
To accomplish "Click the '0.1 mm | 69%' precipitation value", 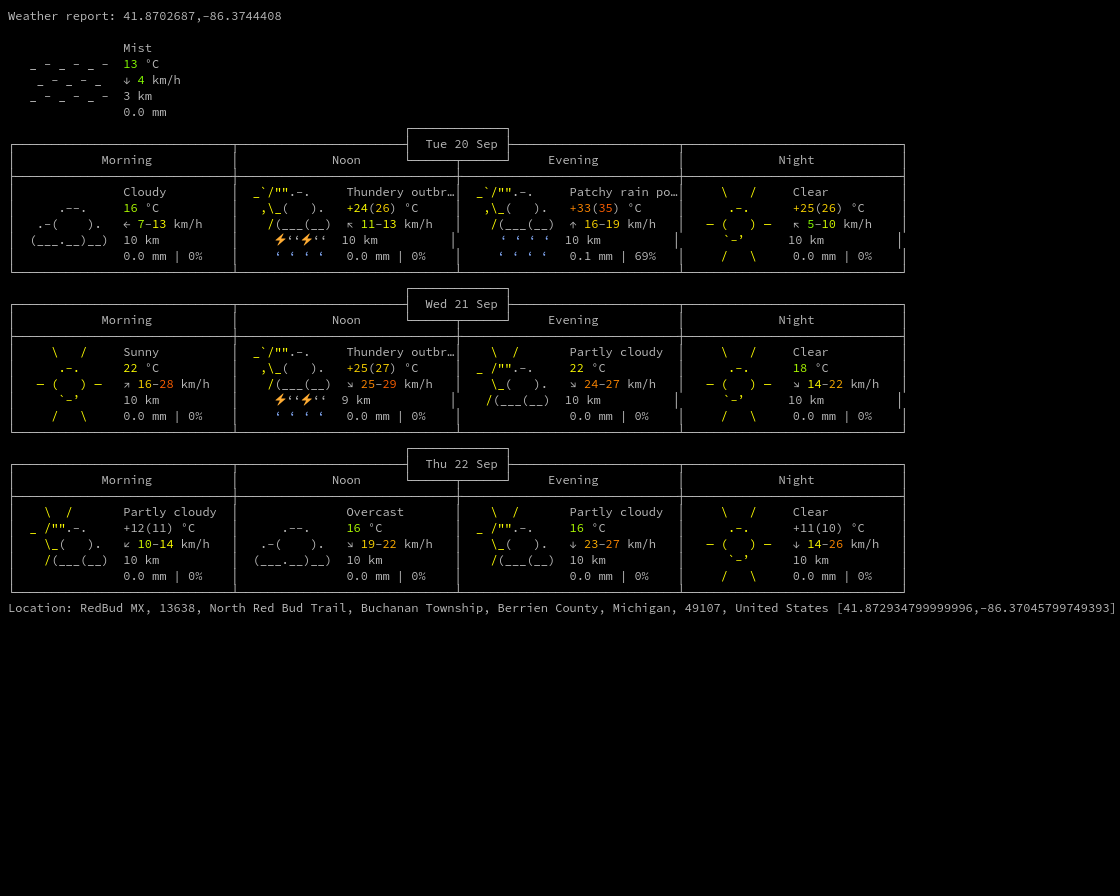I will [x=612, y=257].
